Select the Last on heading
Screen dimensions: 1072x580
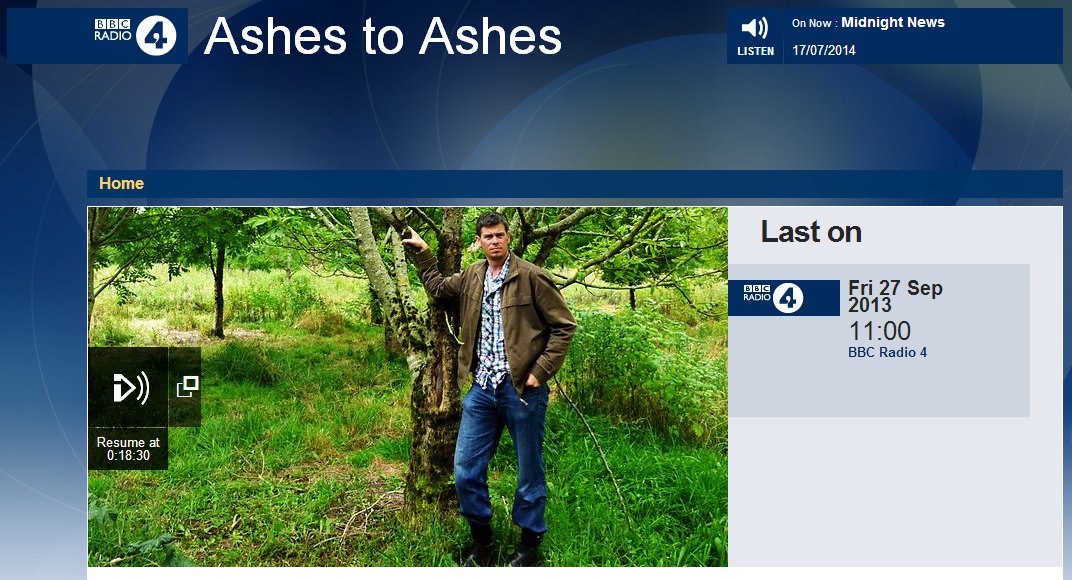(811, 232)
